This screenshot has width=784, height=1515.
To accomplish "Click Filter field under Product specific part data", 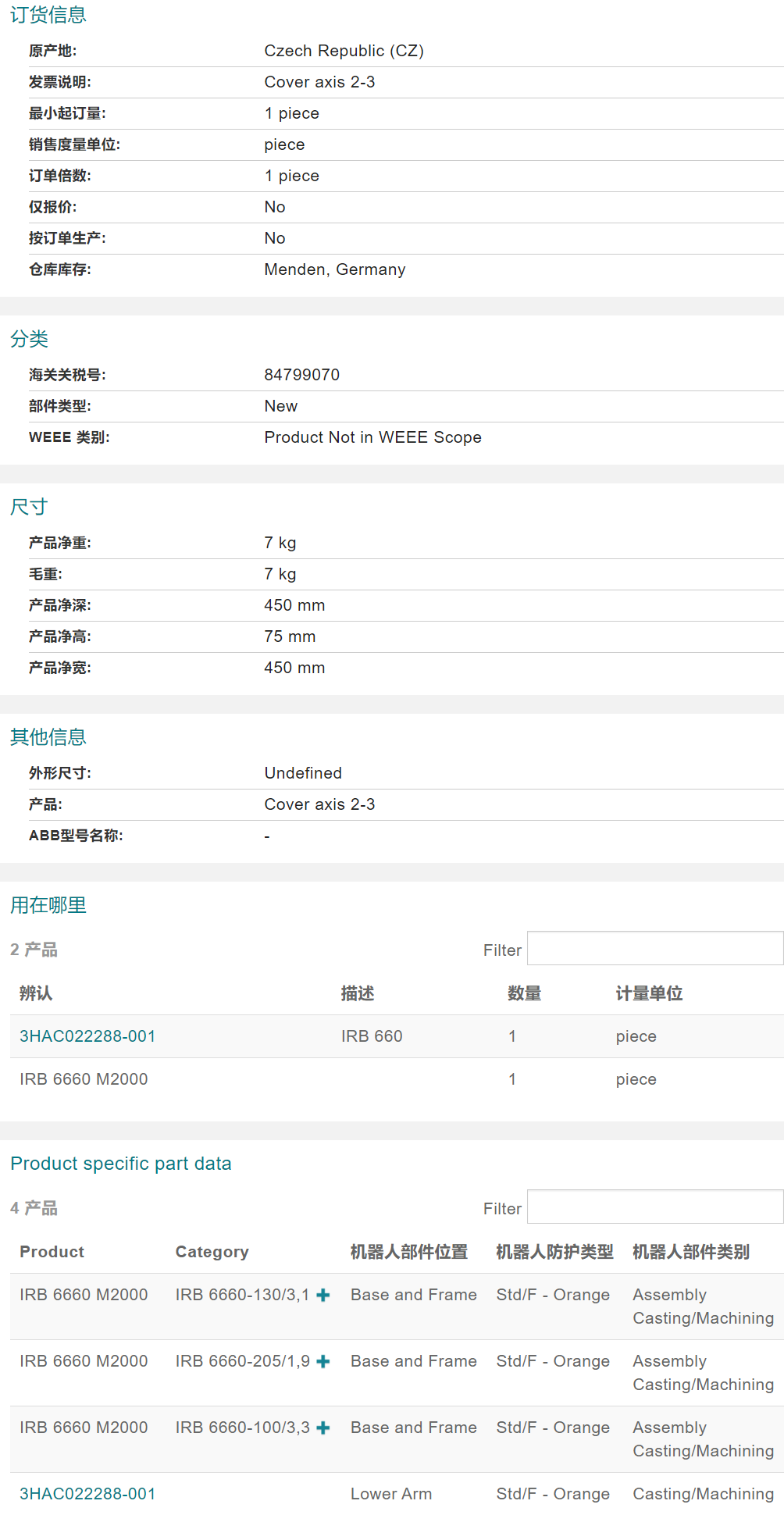I will tap(654, 1207).
